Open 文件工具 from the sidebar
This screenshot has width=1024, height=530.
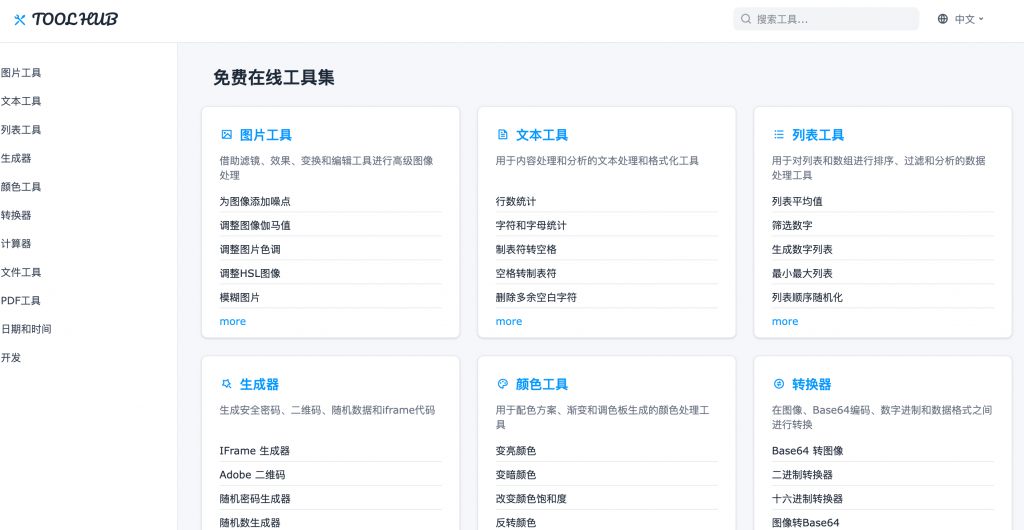coord(21,272)
